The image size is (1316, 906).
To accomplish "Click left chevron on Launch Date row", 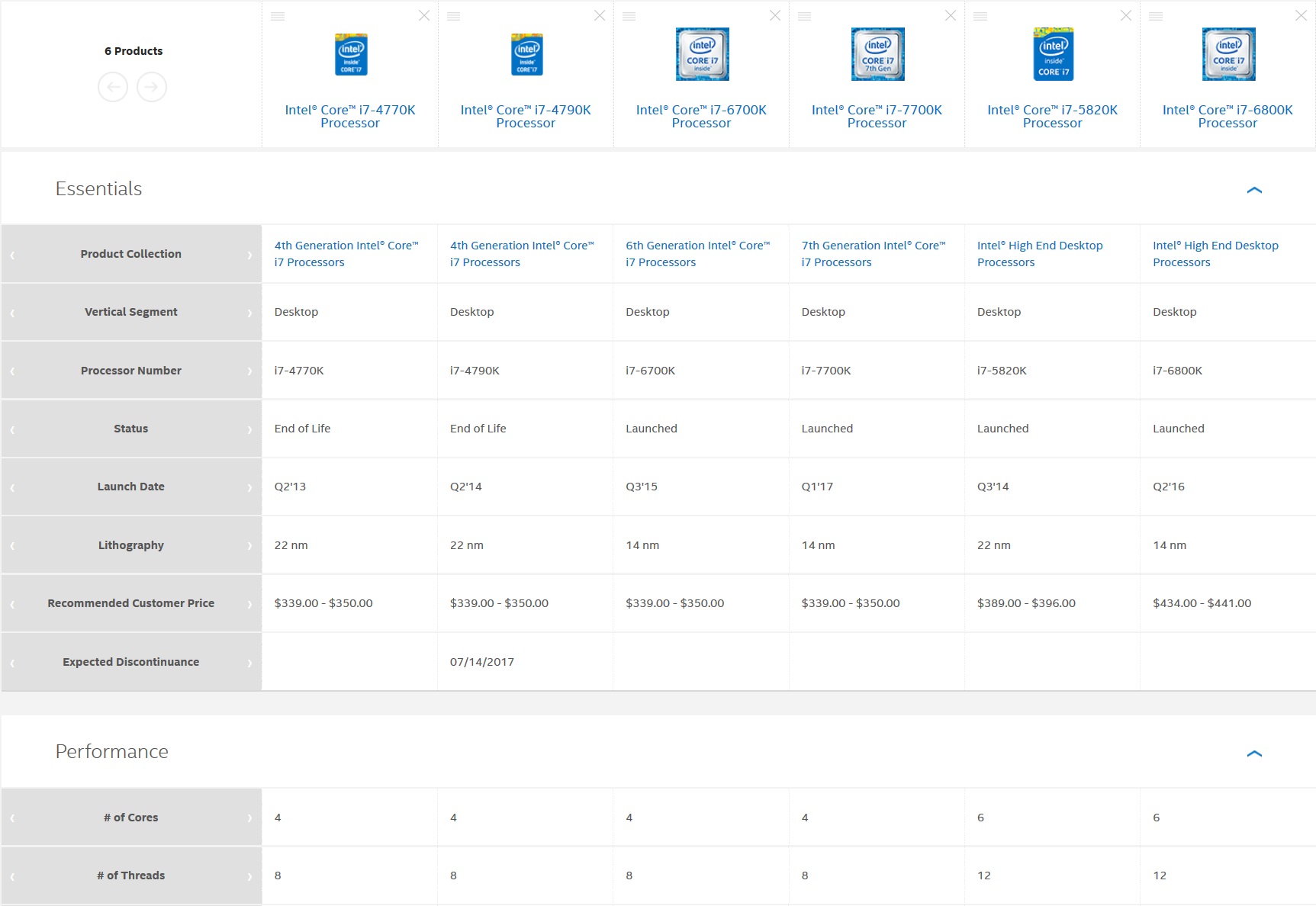I will [12, 487].
